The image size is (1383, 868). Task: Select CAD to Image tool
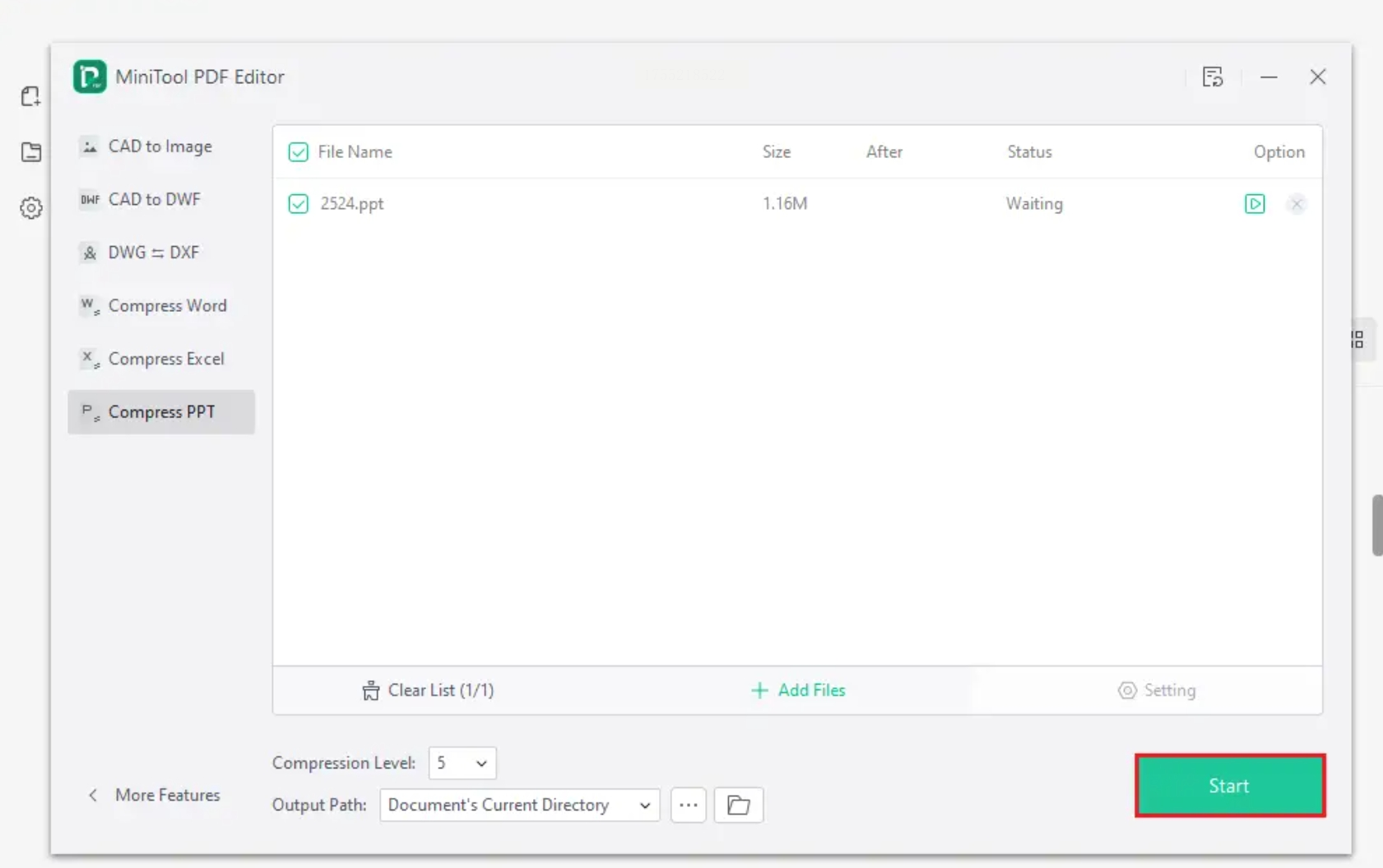tap(161, 146)
